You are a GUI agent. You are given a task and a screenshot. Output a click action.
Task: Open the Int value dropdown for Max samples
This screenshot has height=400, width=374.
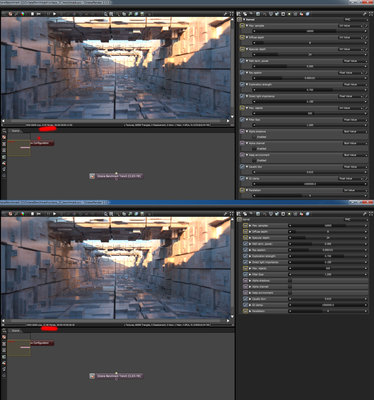[351, 25]
